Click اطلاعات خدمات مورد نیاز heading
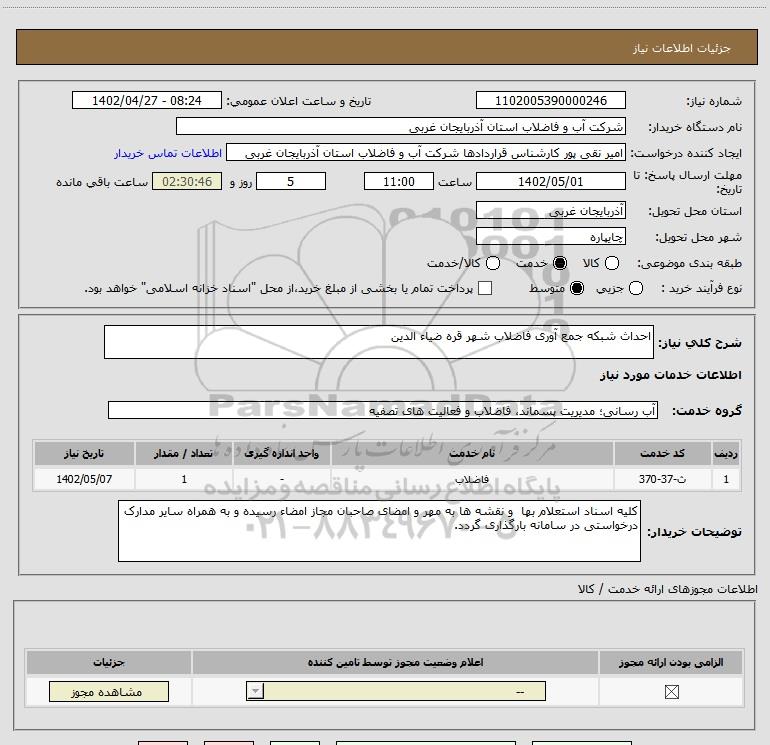The image size is (770, 745). (x=670, y=375)
